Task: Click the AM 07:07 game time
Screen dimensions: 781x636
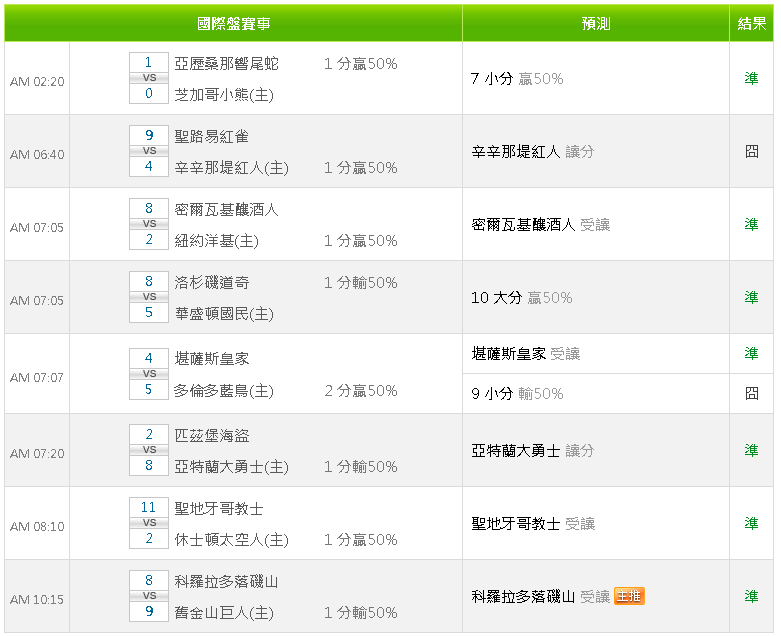Action: click(37, 378)
